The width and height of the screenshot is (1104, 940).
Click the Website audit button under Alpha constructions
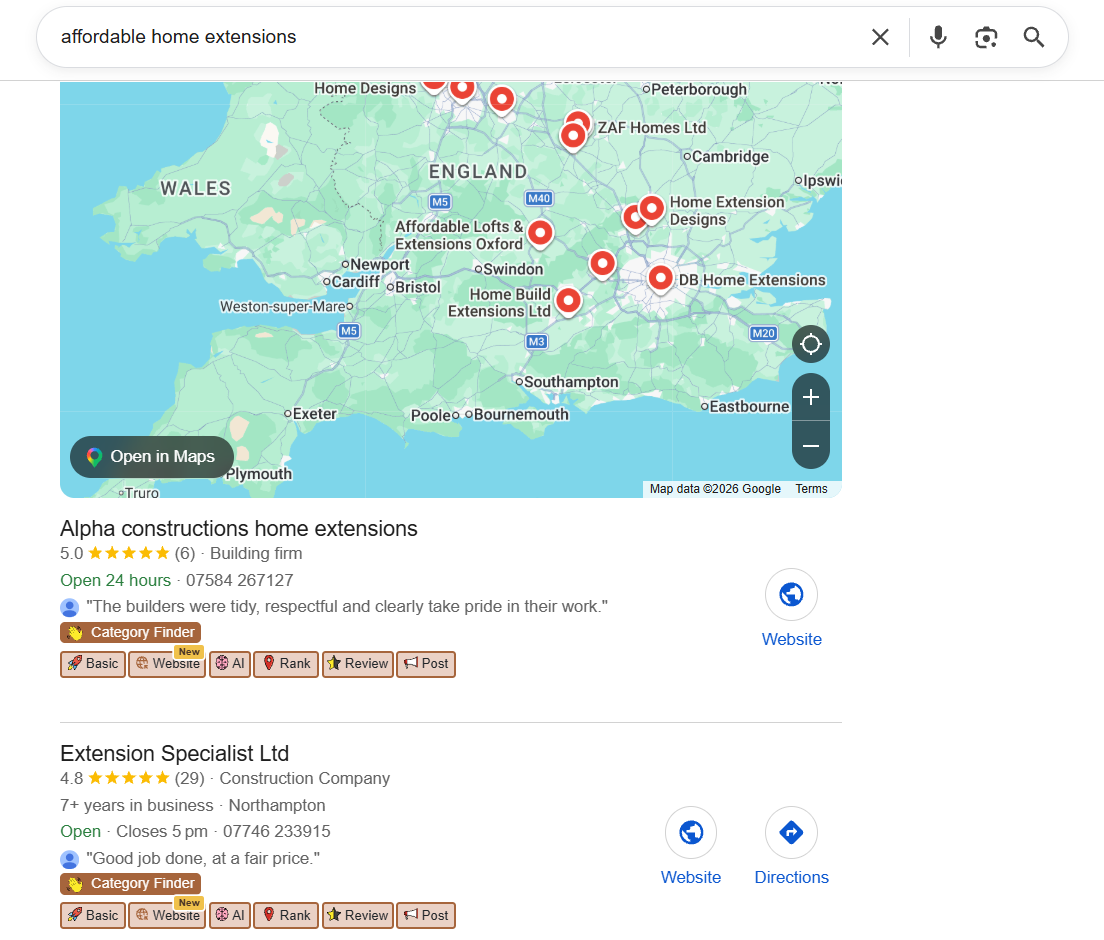tap(167, 664)
